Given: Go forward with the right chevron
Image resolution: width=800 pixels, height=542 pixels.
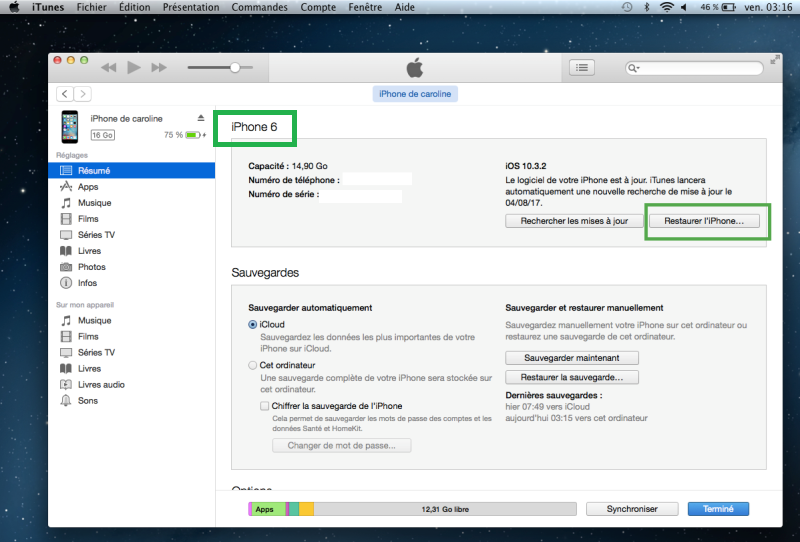Looking at the screenshot, I should pos(83,94).
